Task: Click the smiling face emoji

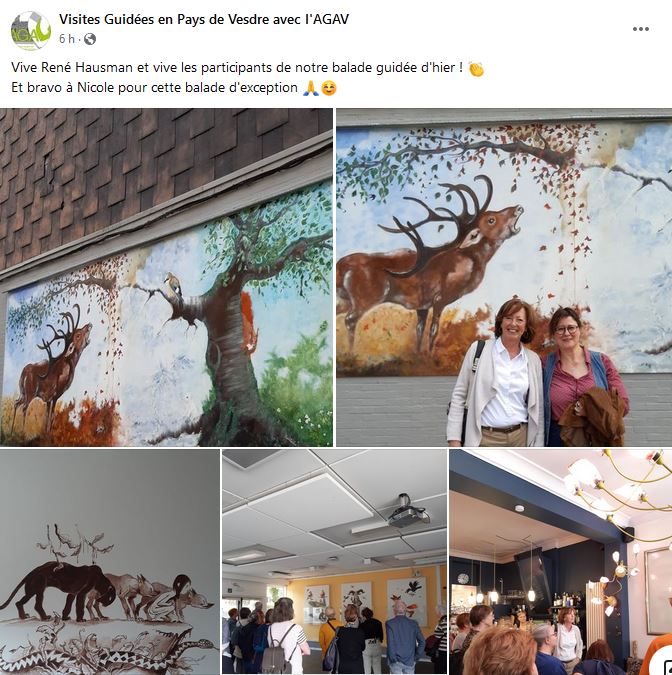Action: click(329, 88)
